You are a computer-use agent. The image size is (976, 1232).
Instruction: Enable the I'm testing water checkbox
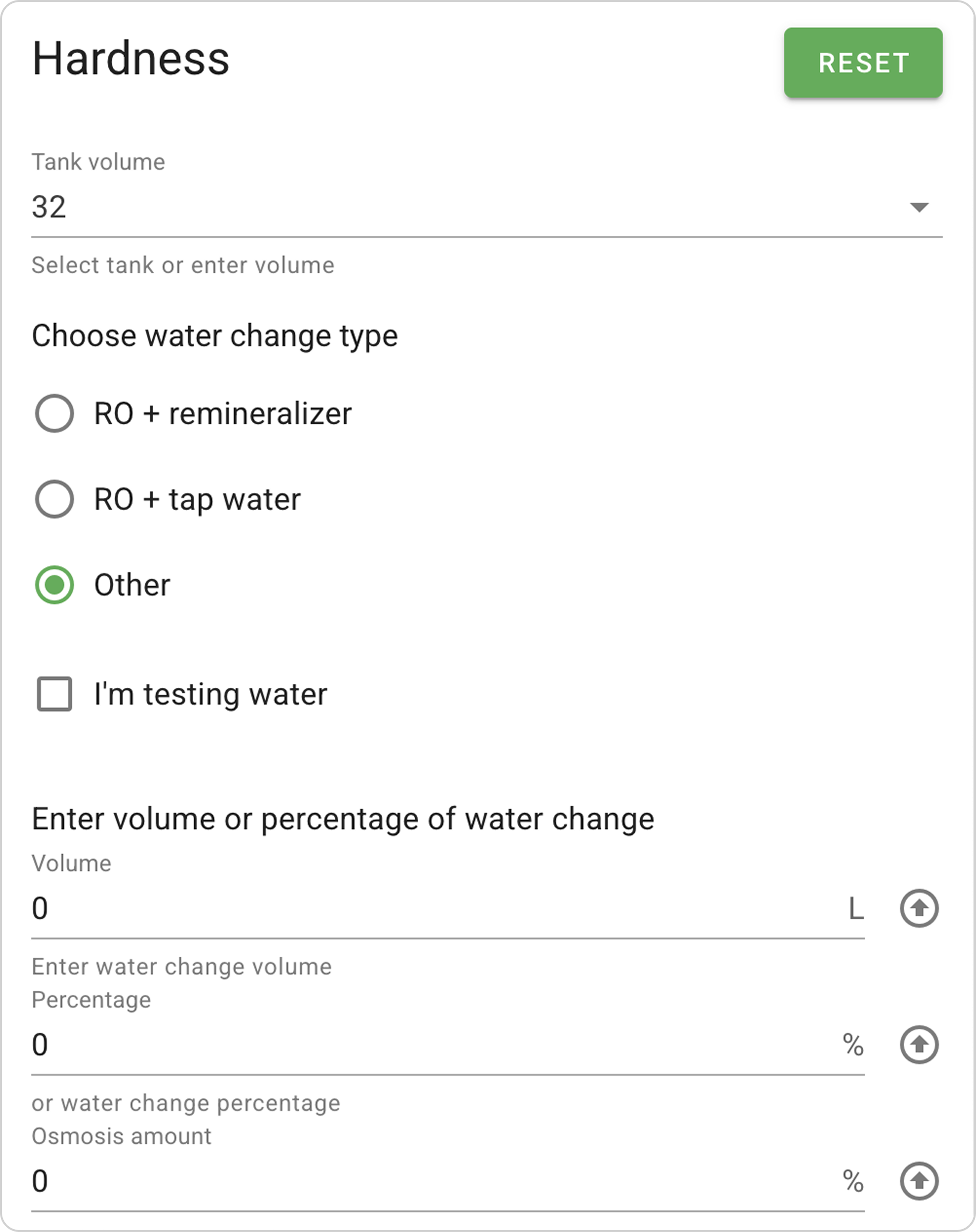coord(54,694)
